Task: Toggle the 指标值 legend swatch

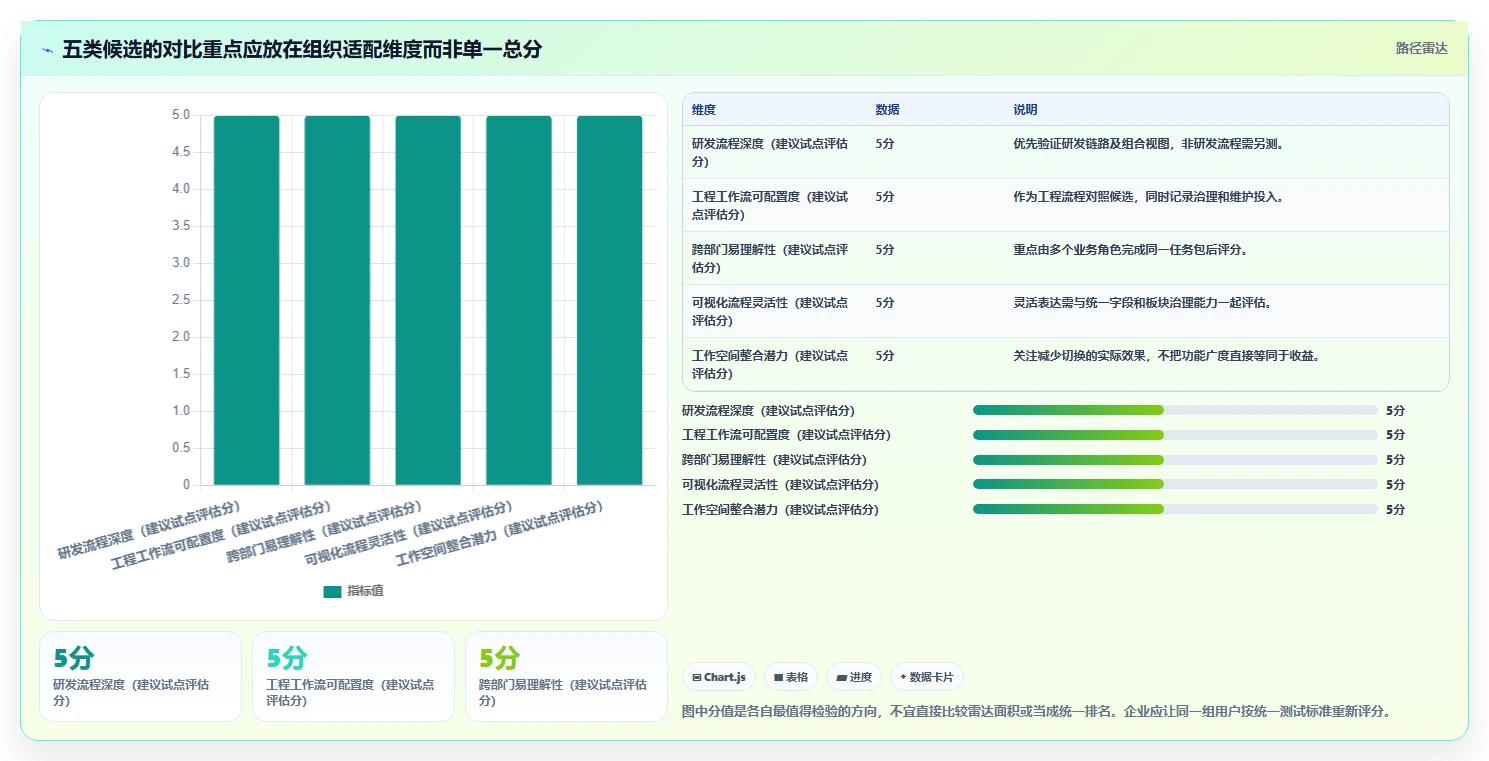Action: (x=332, y=591)
